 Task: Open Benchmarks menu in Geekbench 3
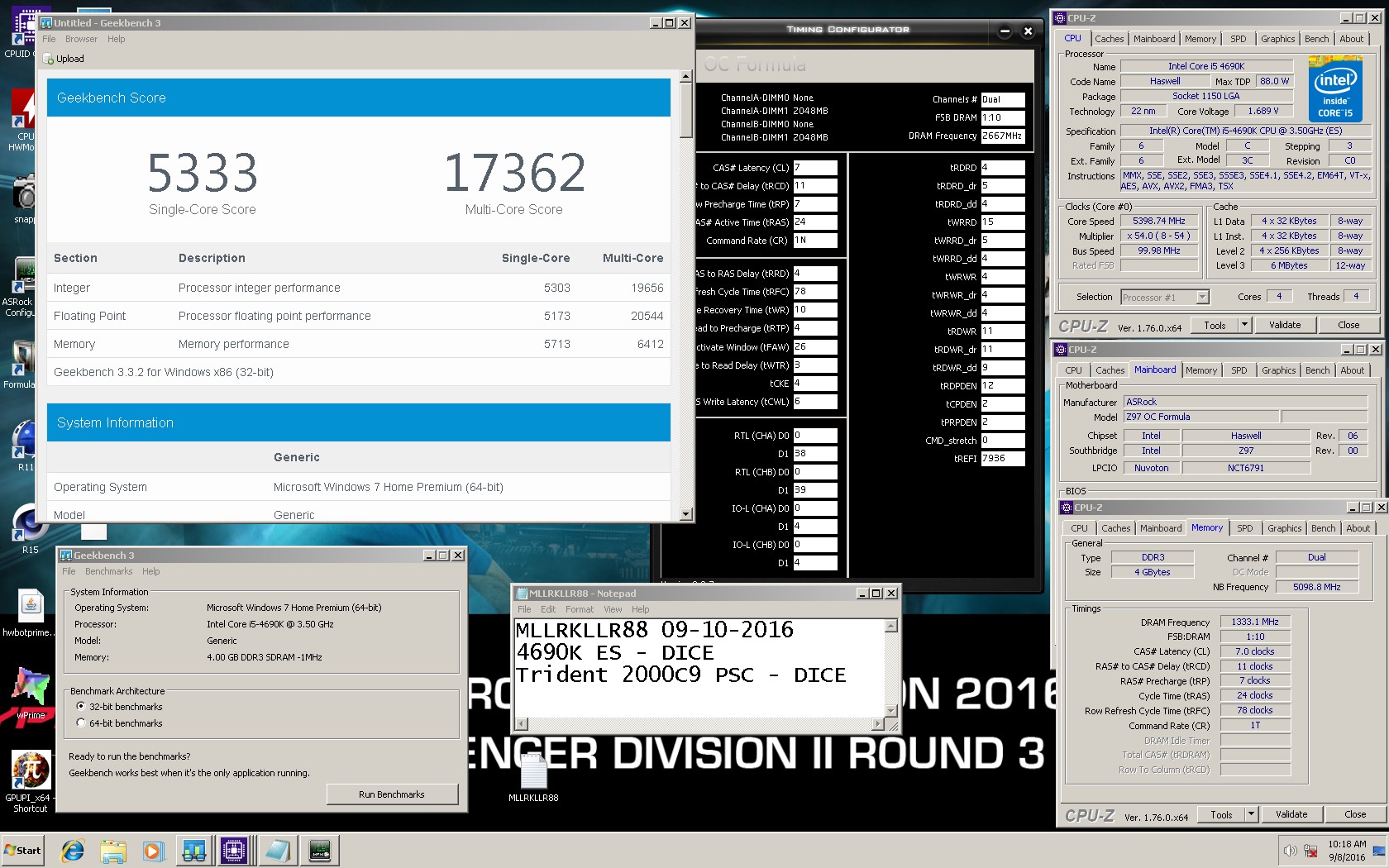pos(108,571)
